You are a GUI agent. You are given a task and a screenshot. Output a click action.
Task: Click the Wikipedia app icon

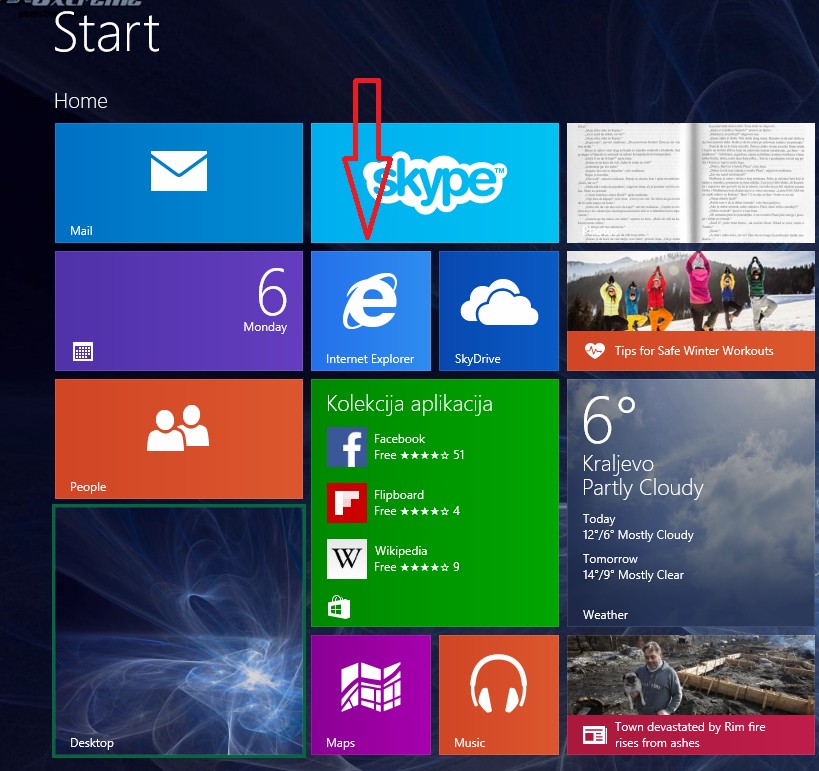[347, 559]
